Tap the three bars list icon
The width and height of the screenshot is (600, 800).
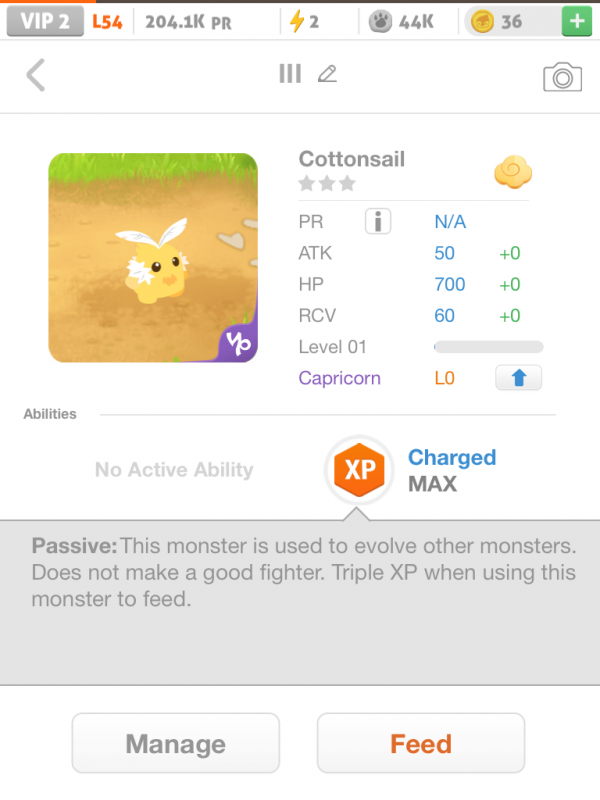pos(290,74)
